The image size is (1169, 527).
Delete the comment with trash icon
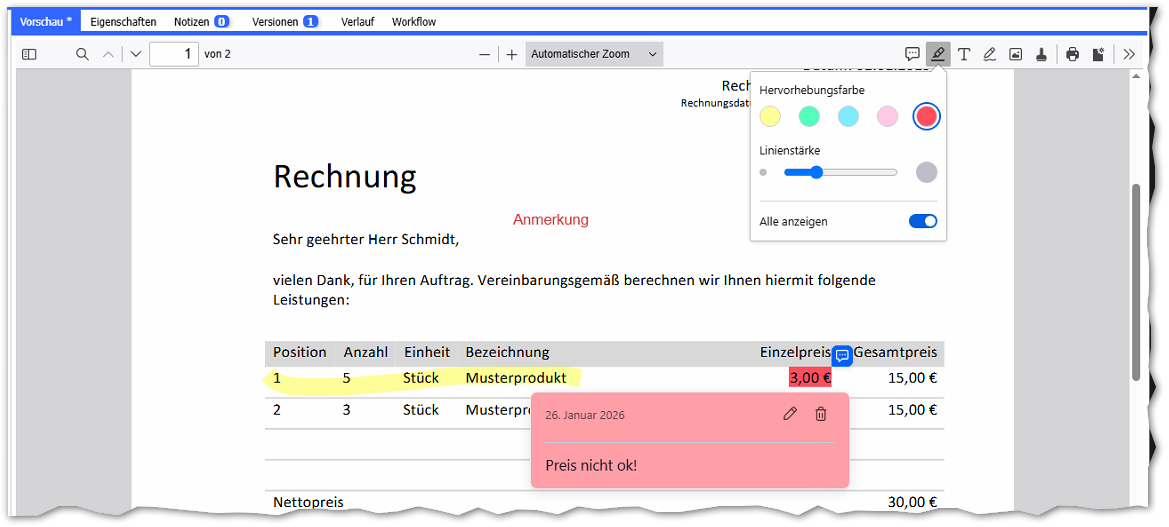point(821,414)
